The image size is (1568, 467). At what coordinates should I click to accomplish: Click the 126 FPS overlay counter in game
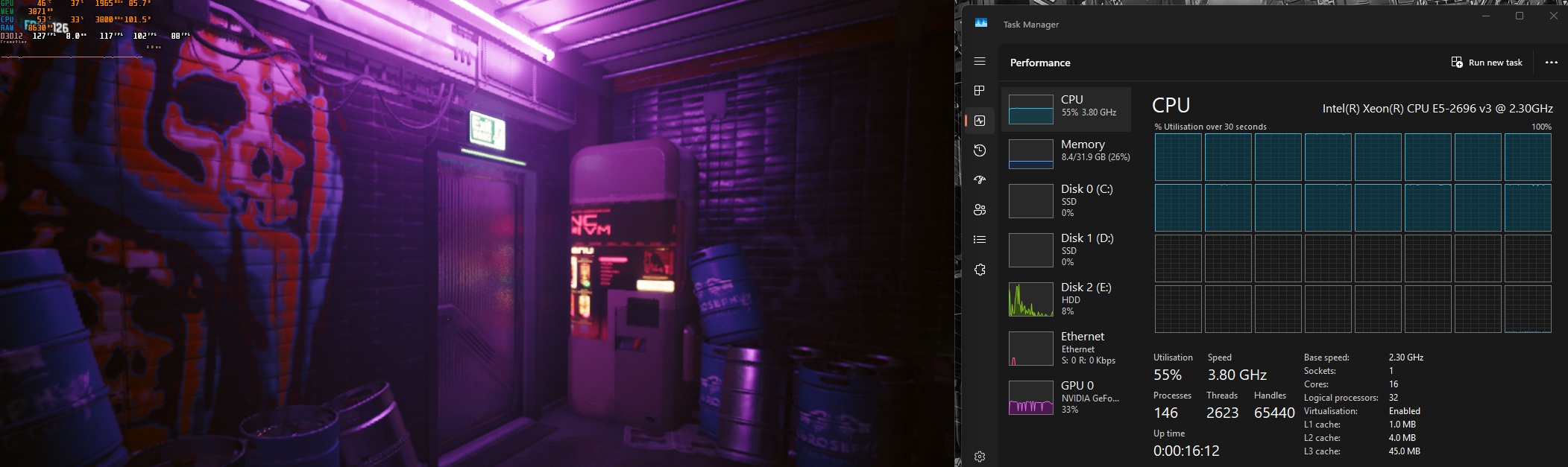click(x=60, y=28)
